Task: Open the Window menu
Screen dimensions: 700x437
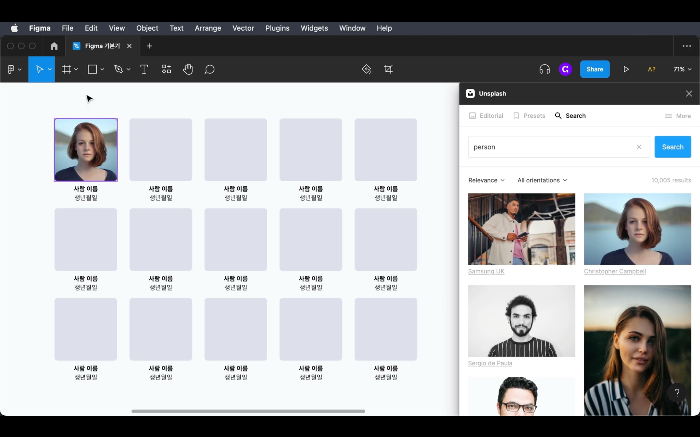Action: click(x=352, y=28)
